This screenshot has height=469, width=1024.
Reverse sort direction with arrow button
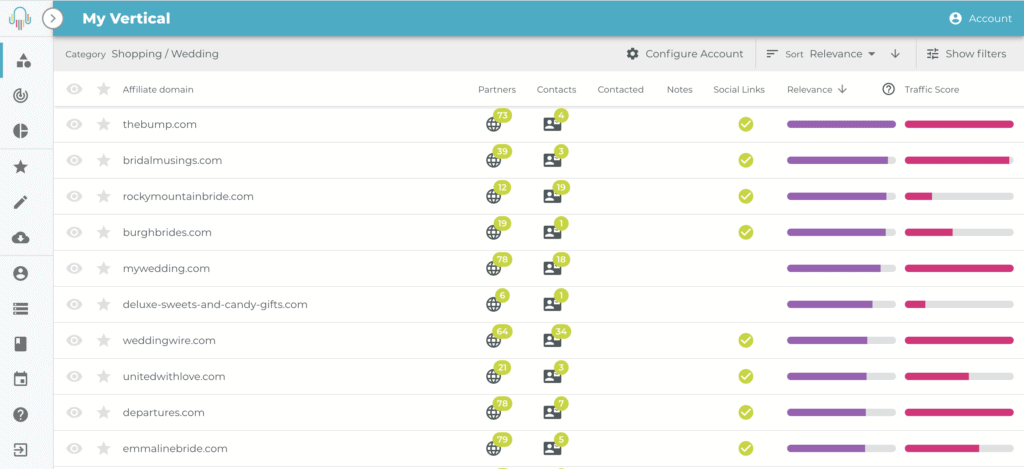pyautogui.click(x=895, y=54)
